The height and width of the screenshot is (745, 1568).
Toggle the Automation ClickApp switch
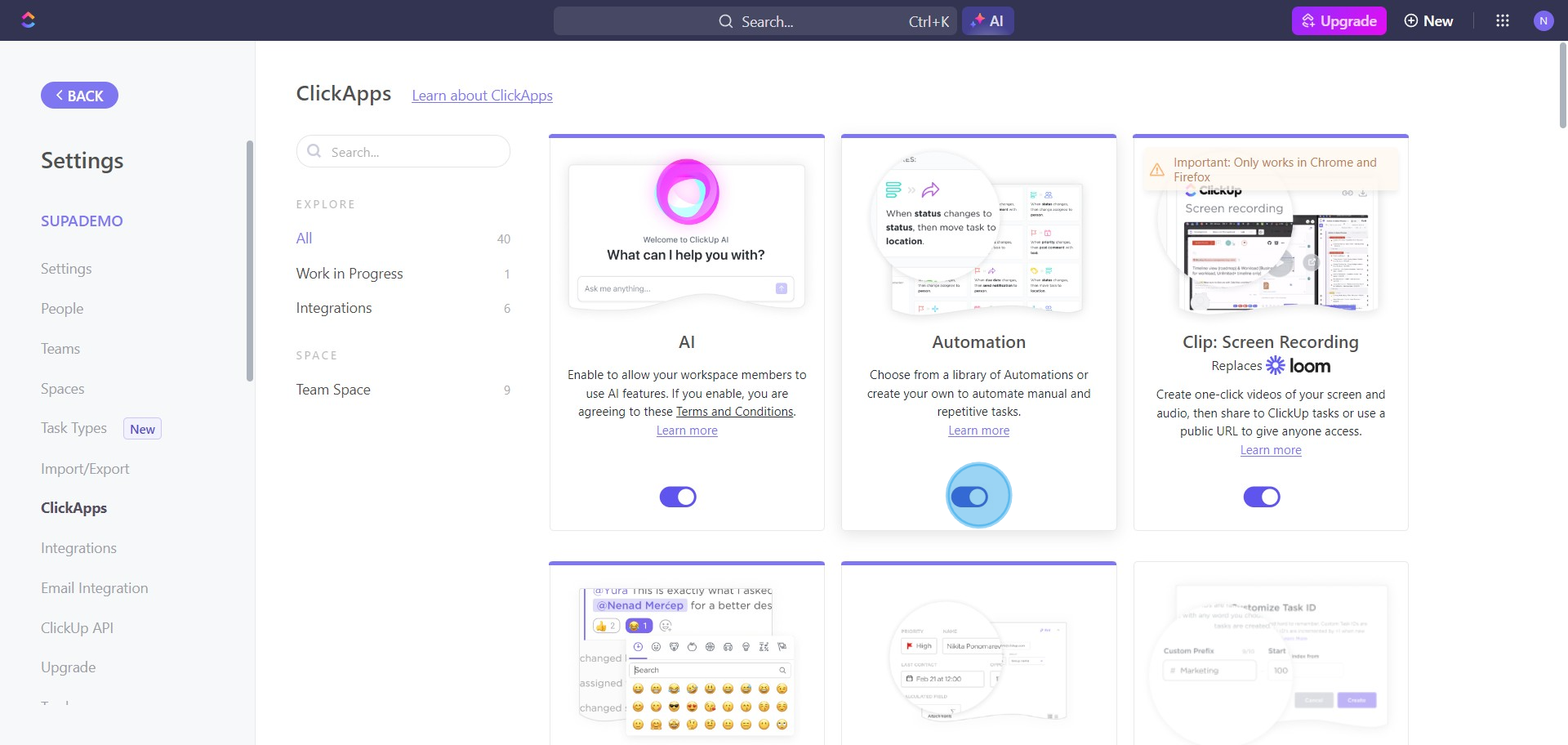point(970,497)
